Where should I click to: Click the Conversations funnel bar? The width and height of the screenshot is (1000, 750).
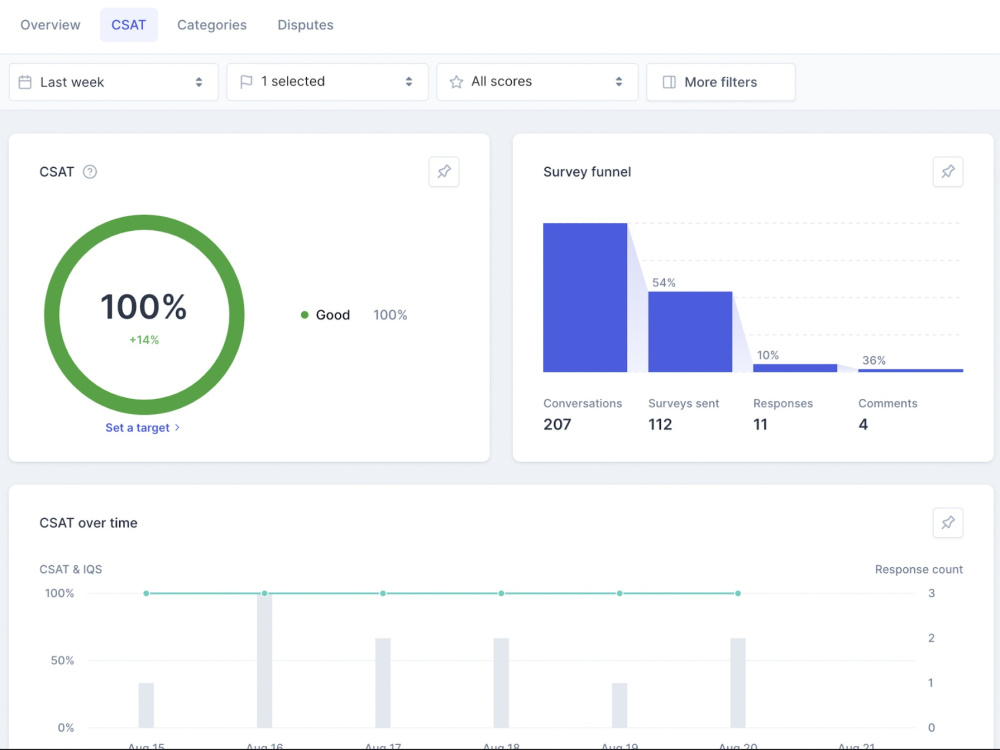pyautogui.click(x=585, y=297)
